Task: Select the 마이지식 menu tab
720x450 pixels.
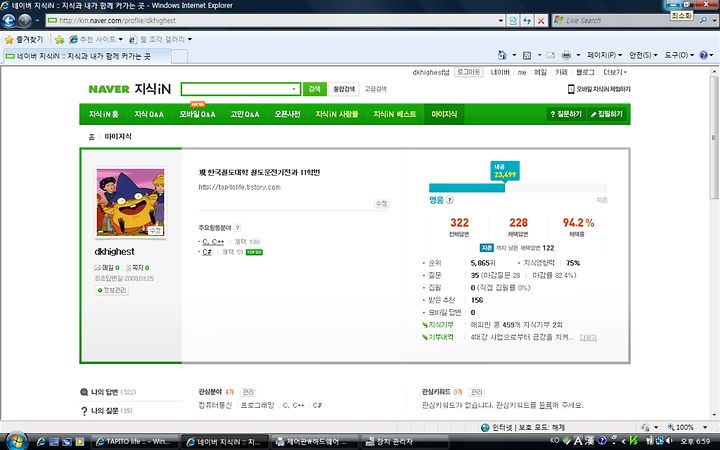Action: tap(444, 114)
